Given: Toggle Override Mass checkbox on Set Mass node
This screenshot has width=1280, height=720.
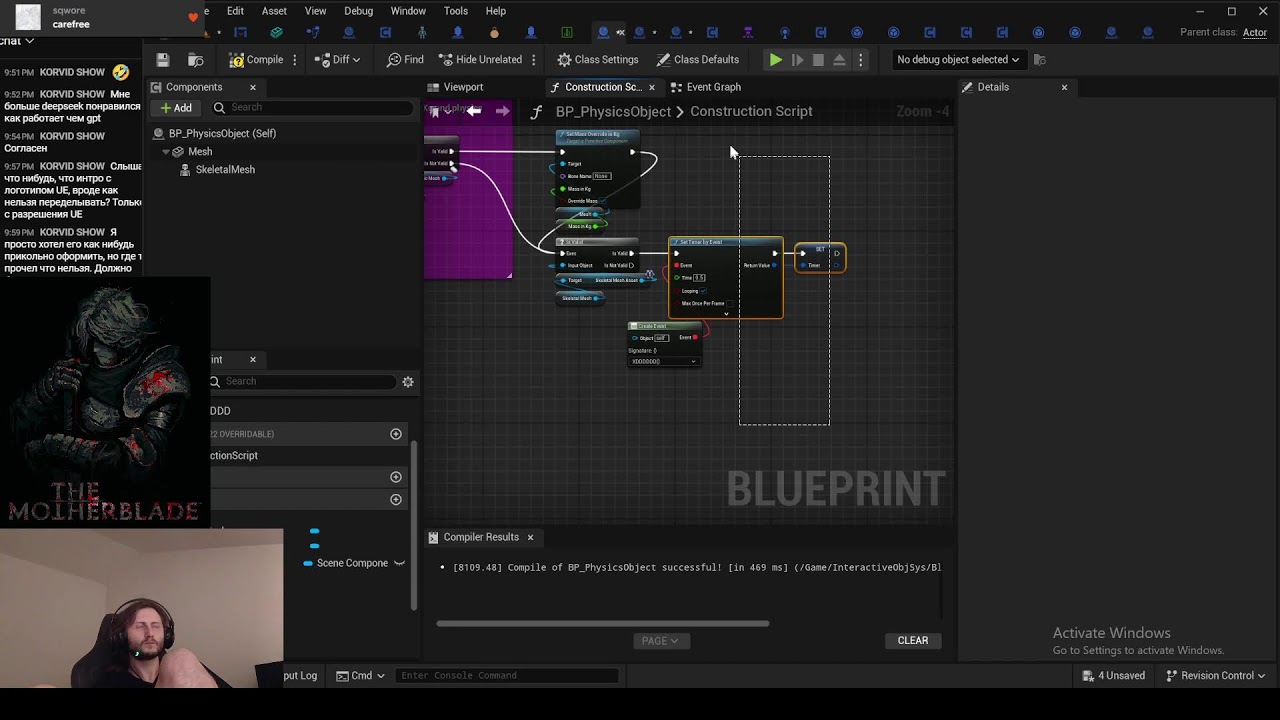Looking at the screenshot, I should click(x=602, y=201).
